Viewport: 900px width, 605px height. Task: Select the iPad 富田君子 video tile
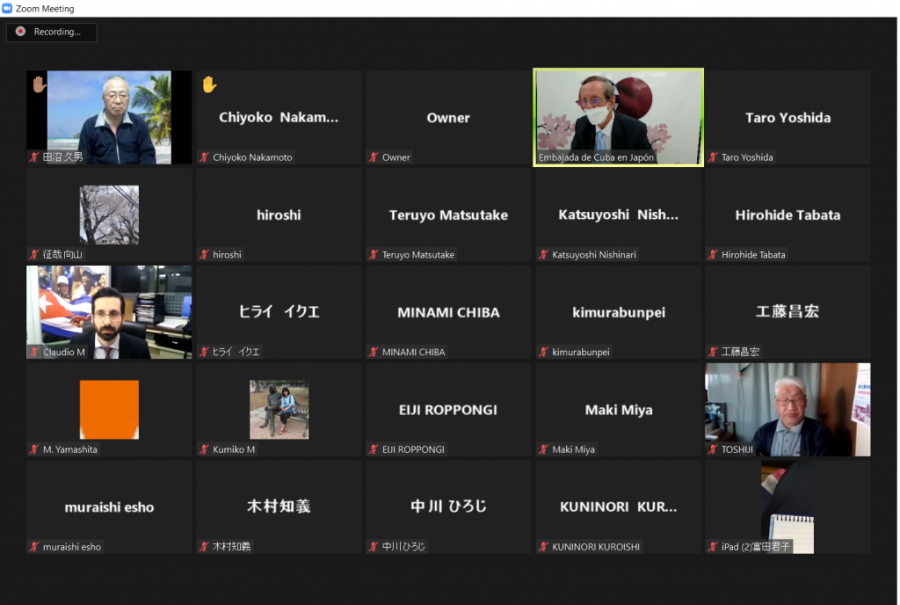click(x=787, y=507)
